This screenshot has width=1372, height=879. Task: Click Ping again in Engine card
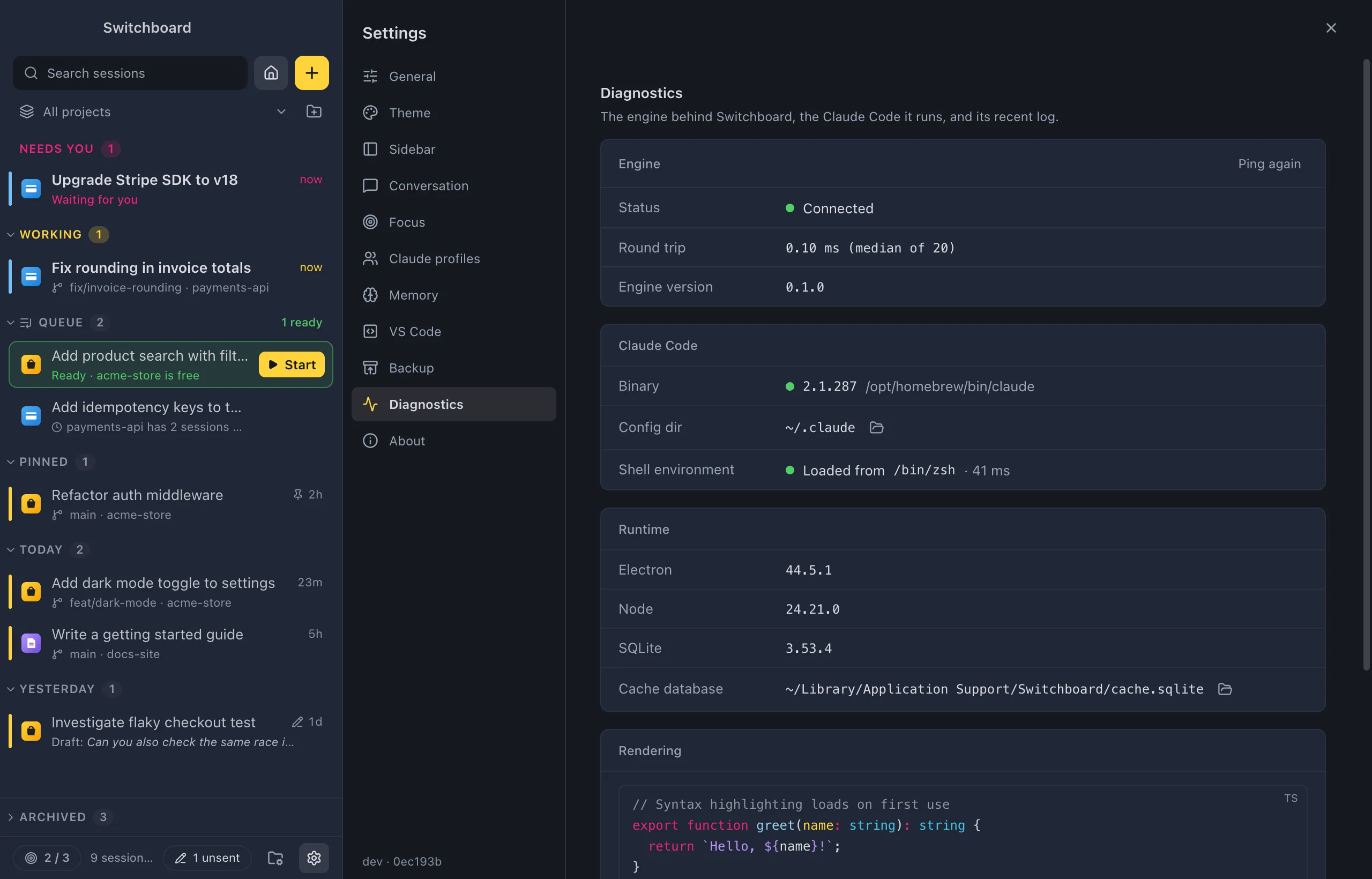pyautogui.click(x=1269, y=164)
